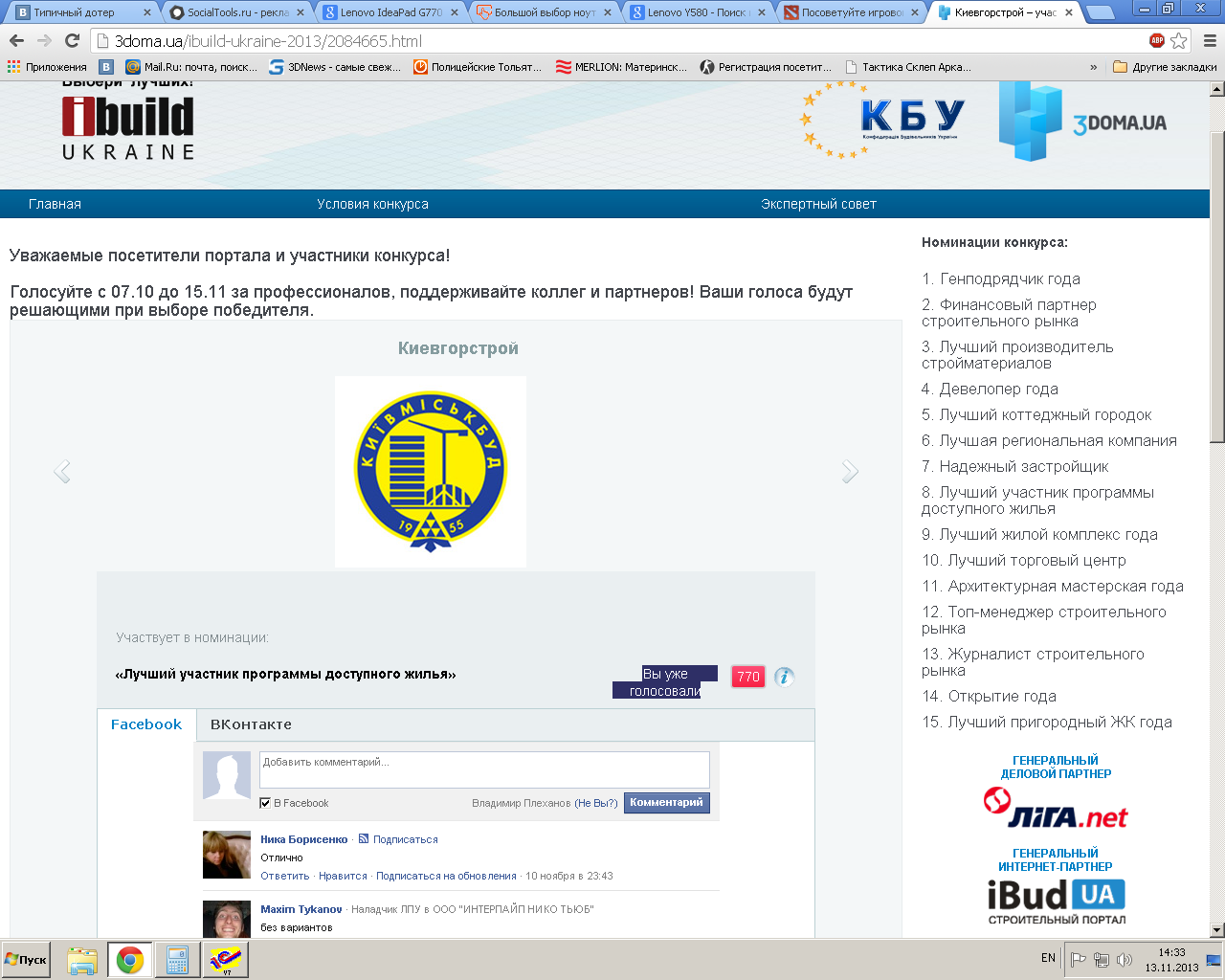Click the Добавить комментарий text field
The width and height of the screenshot is (1225, 980).
tap(484, 769)
